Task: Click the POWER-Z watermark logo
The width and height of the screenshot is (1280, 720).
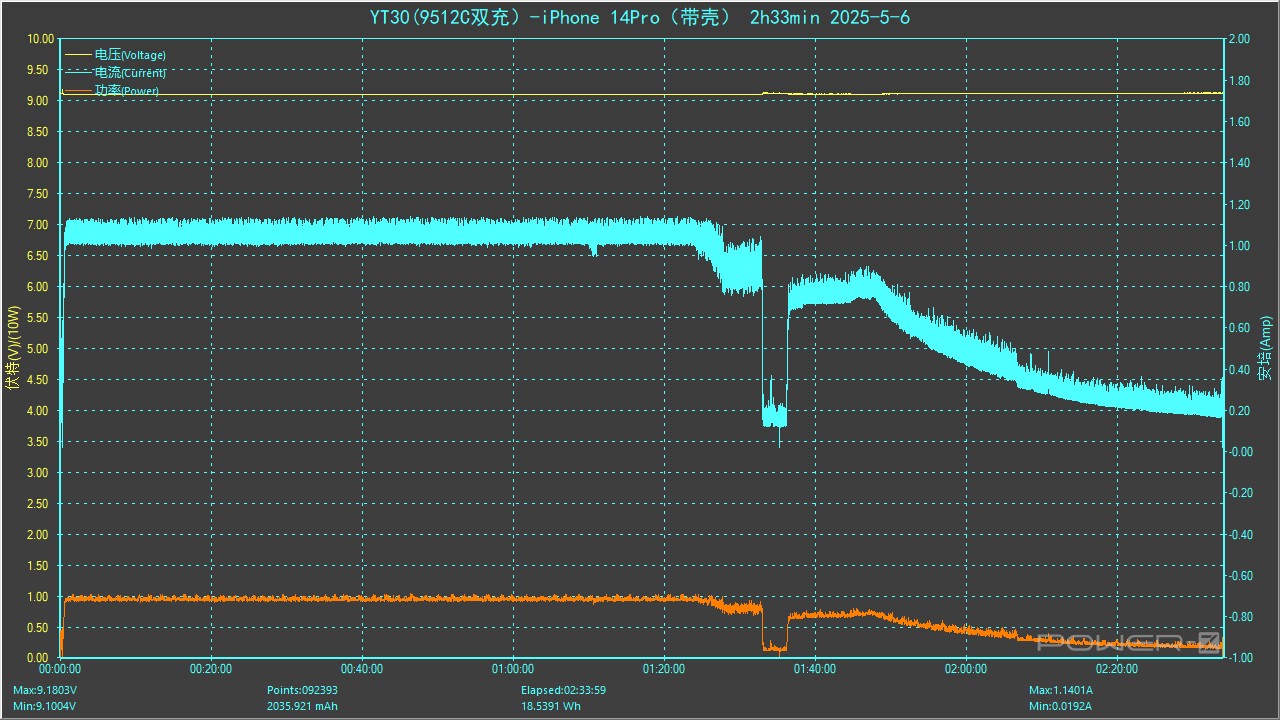Action: 1128,643
